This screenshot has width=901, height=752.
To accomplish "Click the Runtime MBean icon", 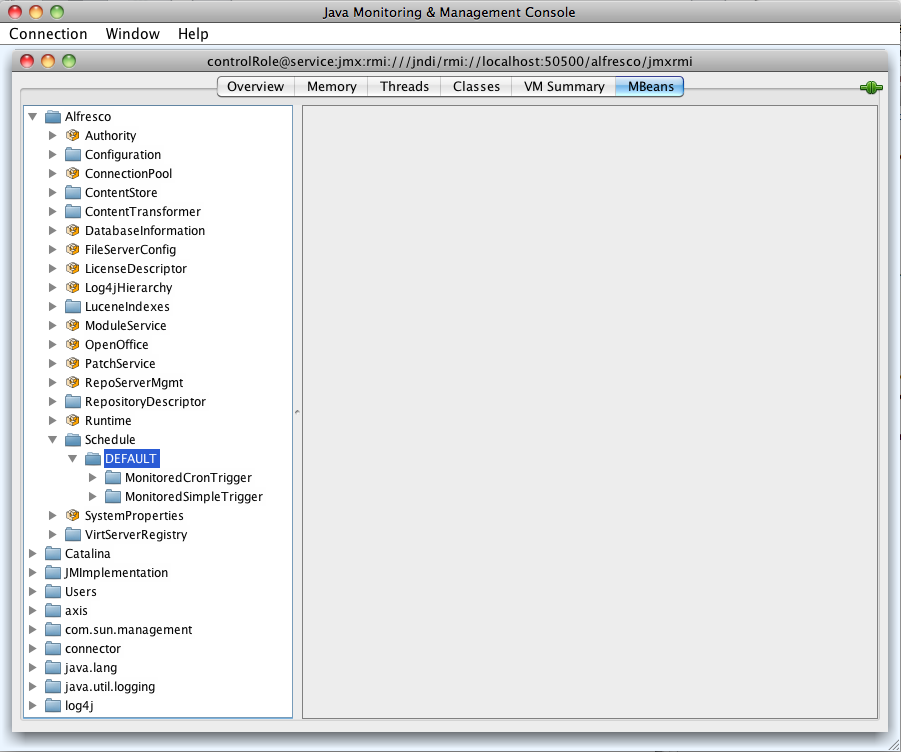I will click(x=72, y=420).
